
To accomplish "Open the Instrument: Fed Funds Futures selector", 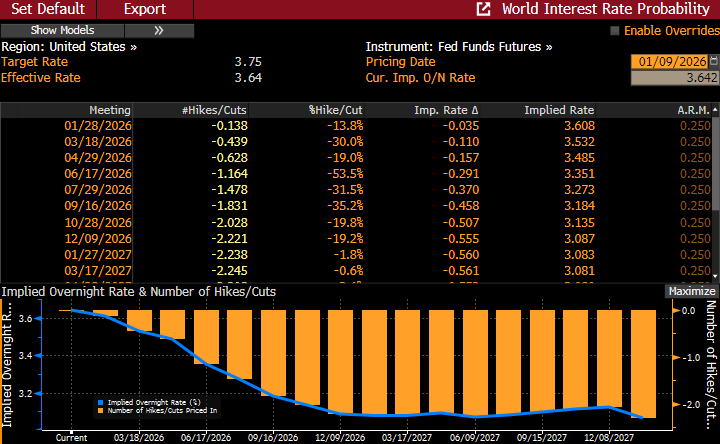I will [x=459, y=47].
